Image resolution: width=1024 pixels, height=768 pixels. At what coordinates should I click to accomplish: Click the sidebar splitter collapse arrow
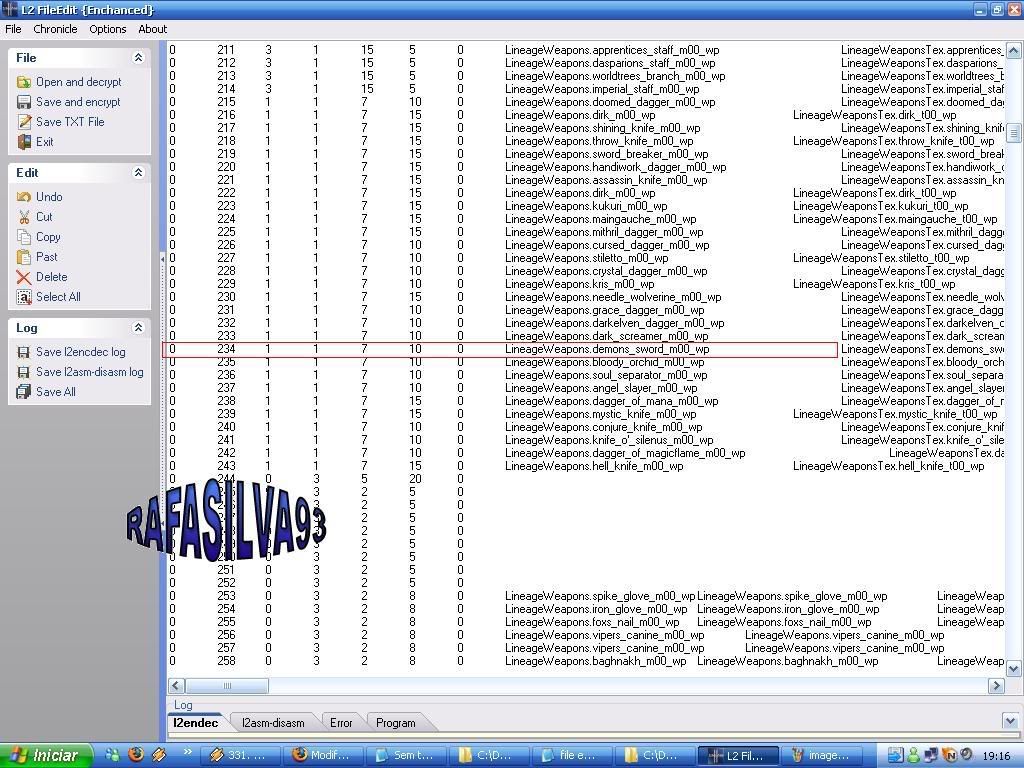pos(162,259)
